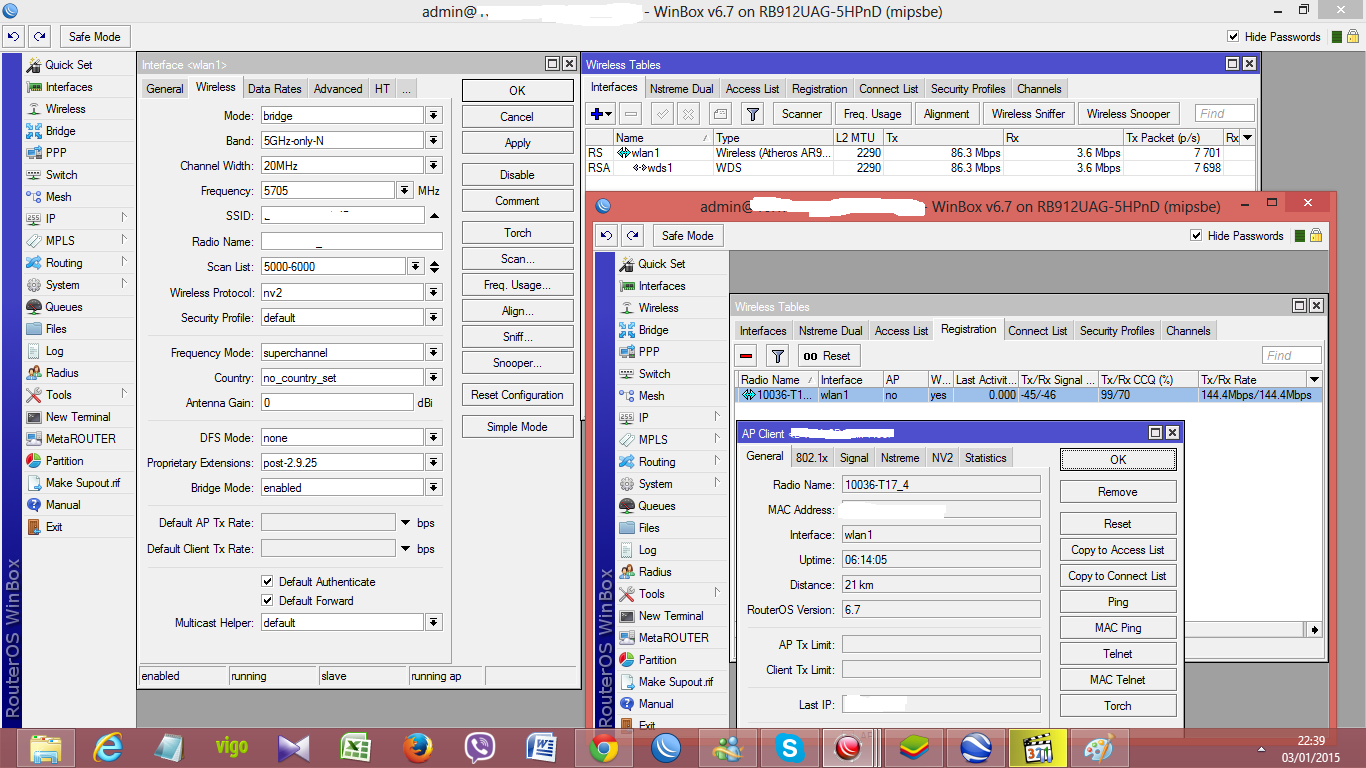The image size is (1366, 768).
Task: Open Firefox from the taskbar
Action: pyautogui.click(x=418, y=748)
